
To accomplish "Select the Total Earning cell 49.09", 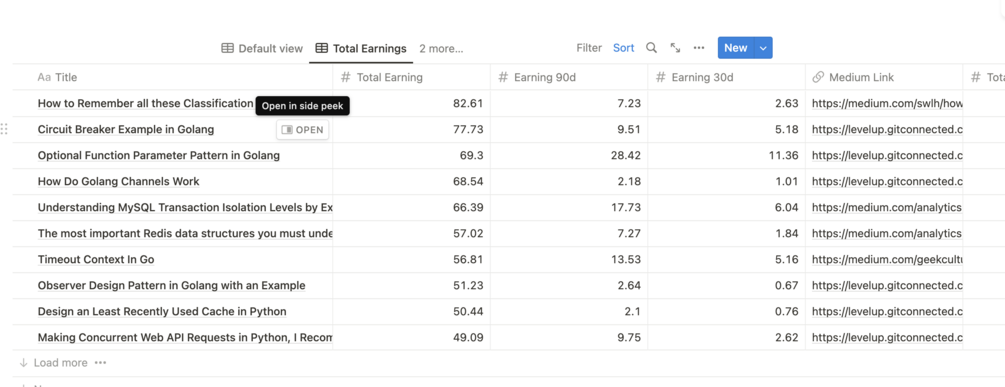I will tap(411, 337).
